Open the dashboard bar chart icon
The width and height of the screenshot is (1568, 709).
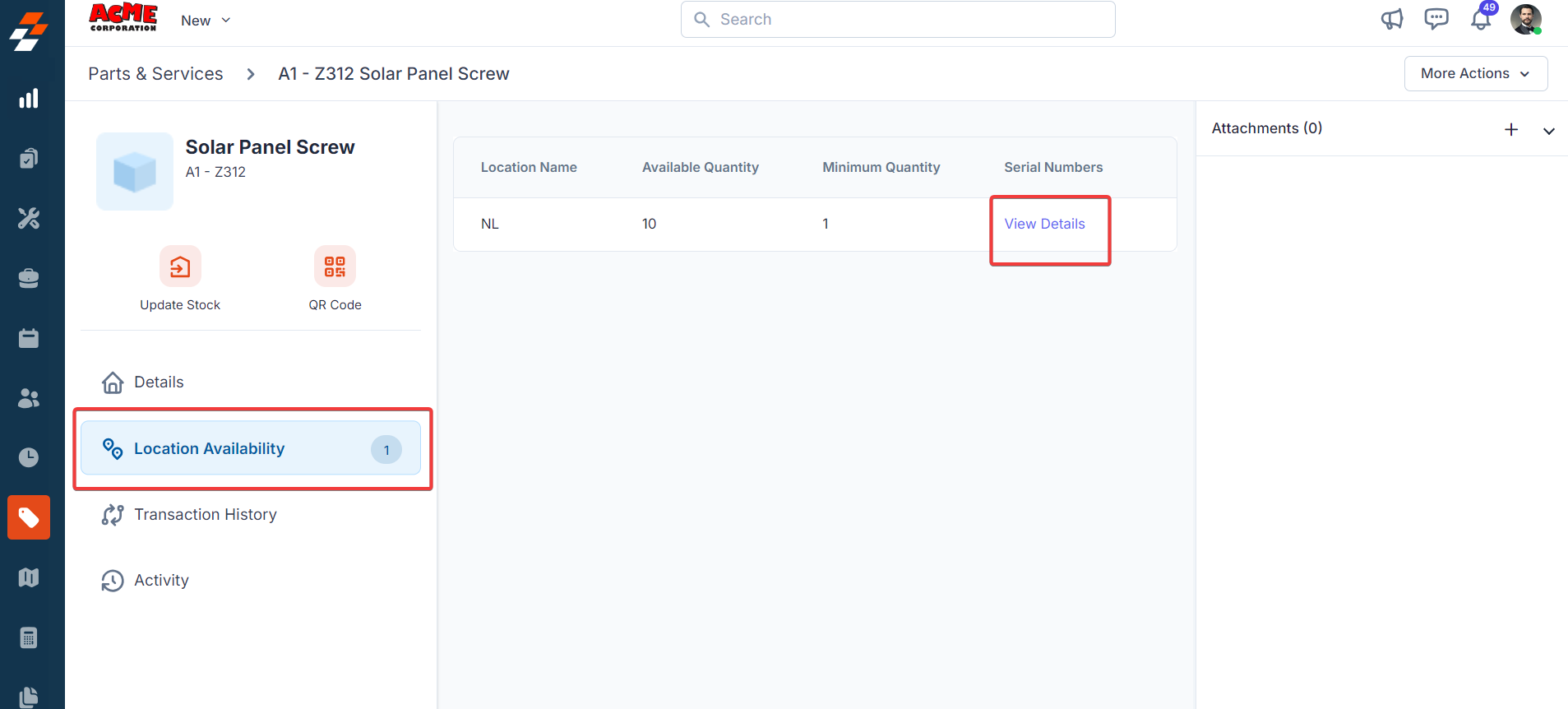pos(29,99)
